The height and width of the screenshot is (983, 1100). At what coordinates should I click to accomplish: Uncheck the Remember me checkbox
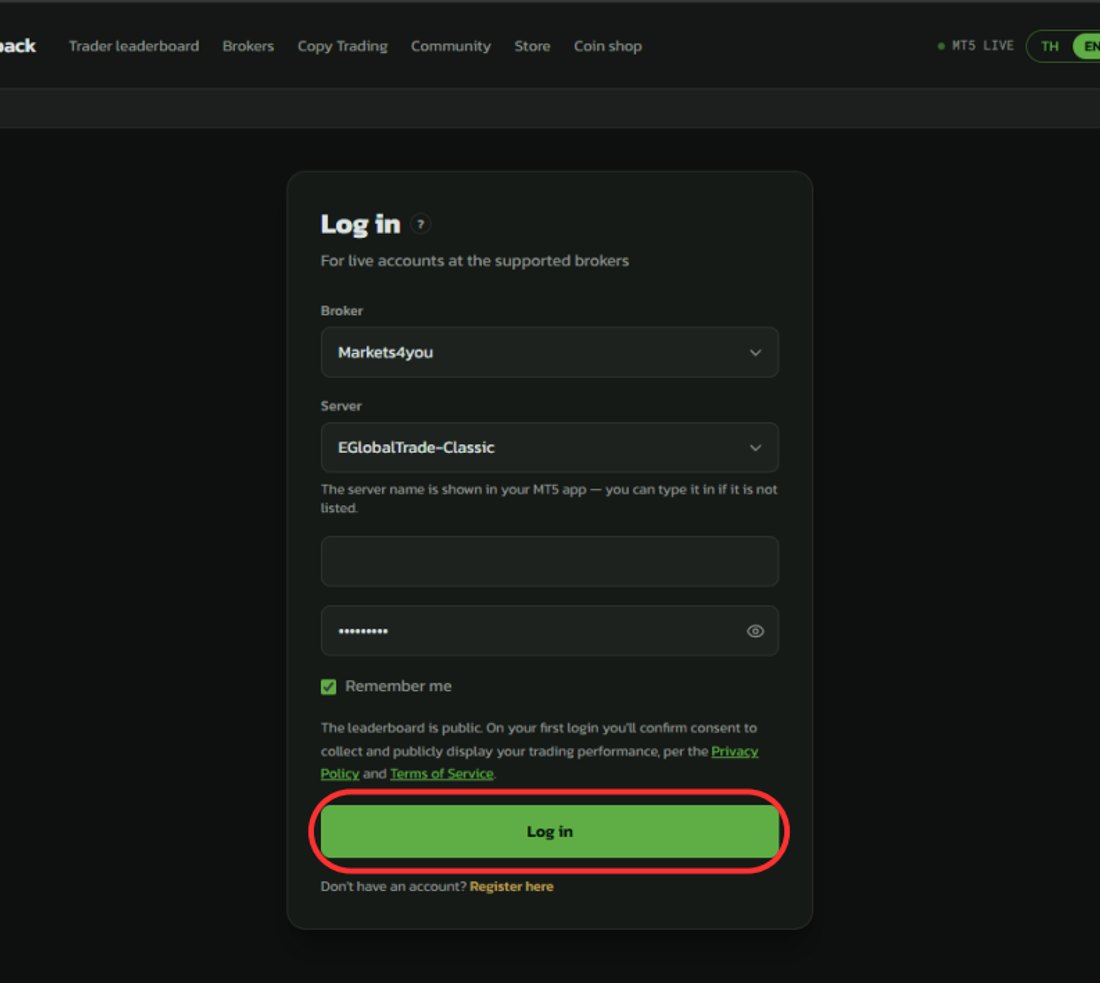[x=328, y=686]
